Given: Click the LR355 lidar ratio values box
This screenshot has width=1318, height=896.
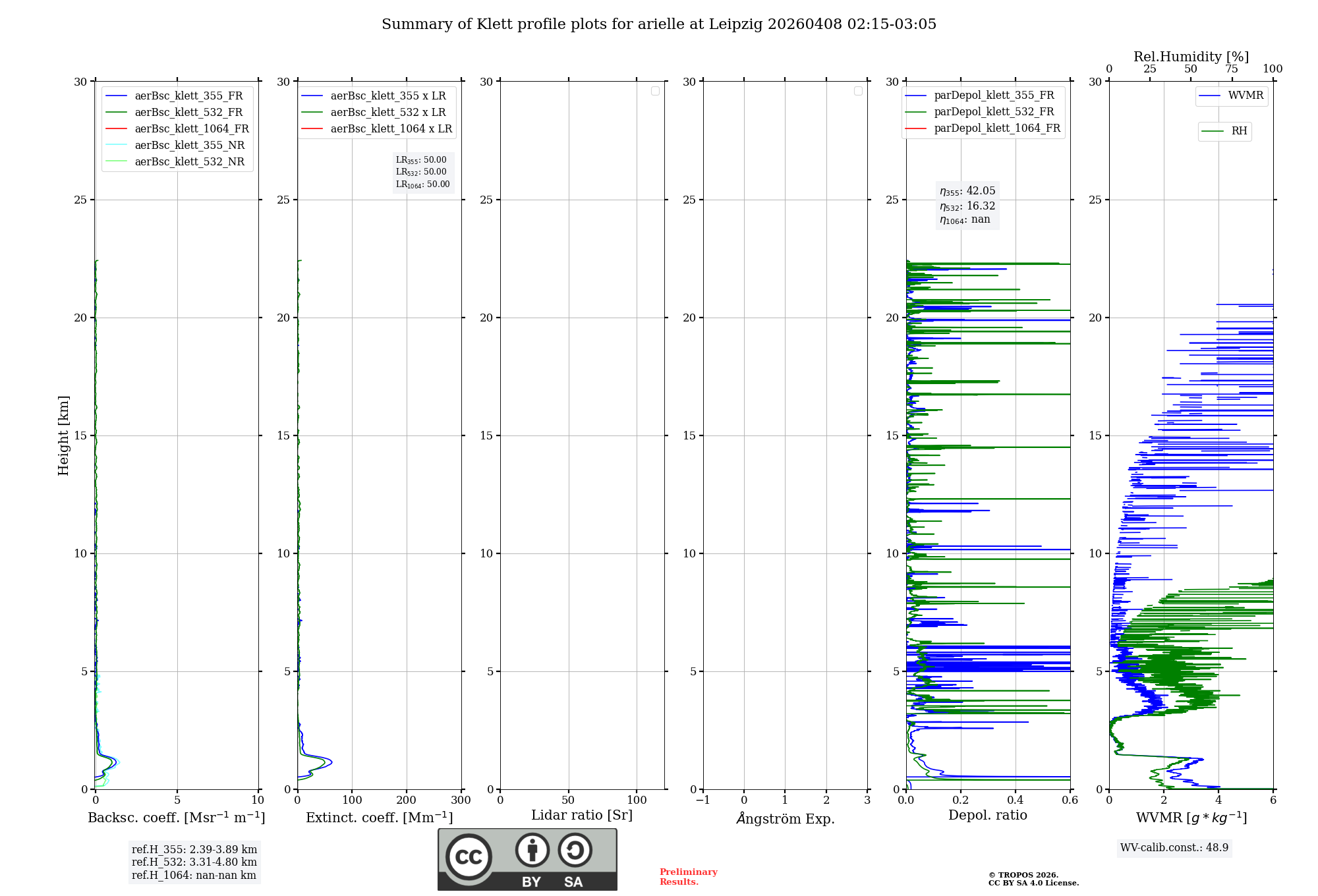Looking at the screenshot, I should pyautogui.click(x=422, y=172).
